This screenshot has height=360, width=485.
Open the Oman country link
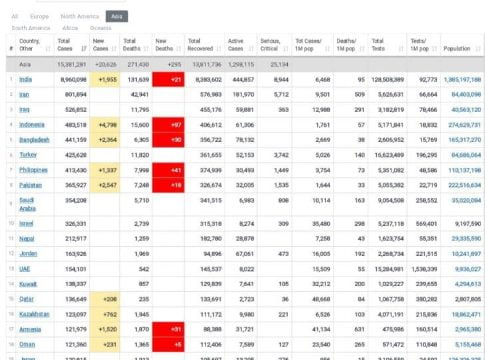27,344
